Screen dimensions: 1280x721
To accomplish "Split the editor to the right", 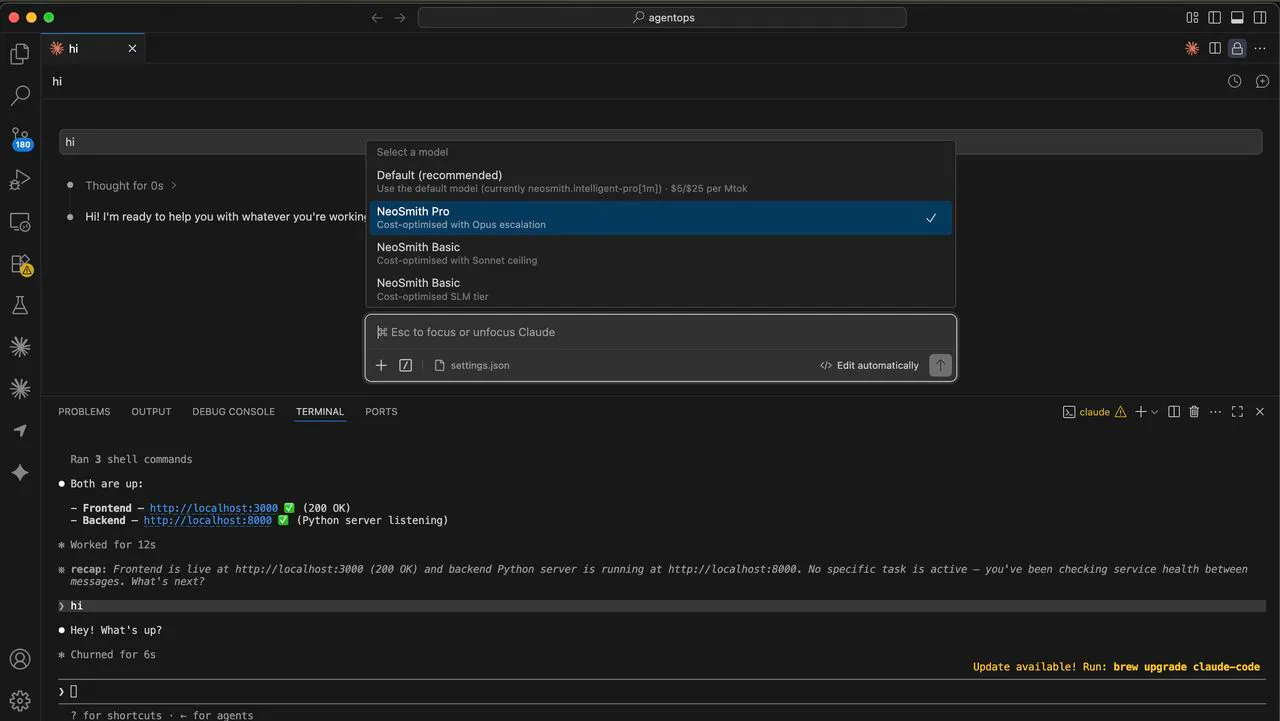I will [1215, 48].
